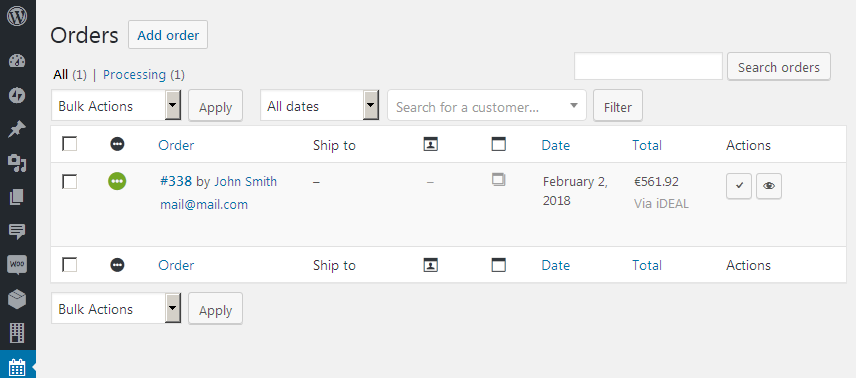Open the WordPress logo menu
This screenshot has height=378, width=856.
[17, 16]
